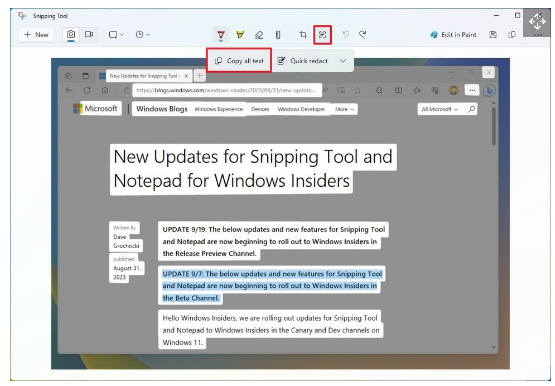Viewport: 555px width, 386px height.
Task: Click the split screen icon in browser toolbar
Action: (398, 90)
